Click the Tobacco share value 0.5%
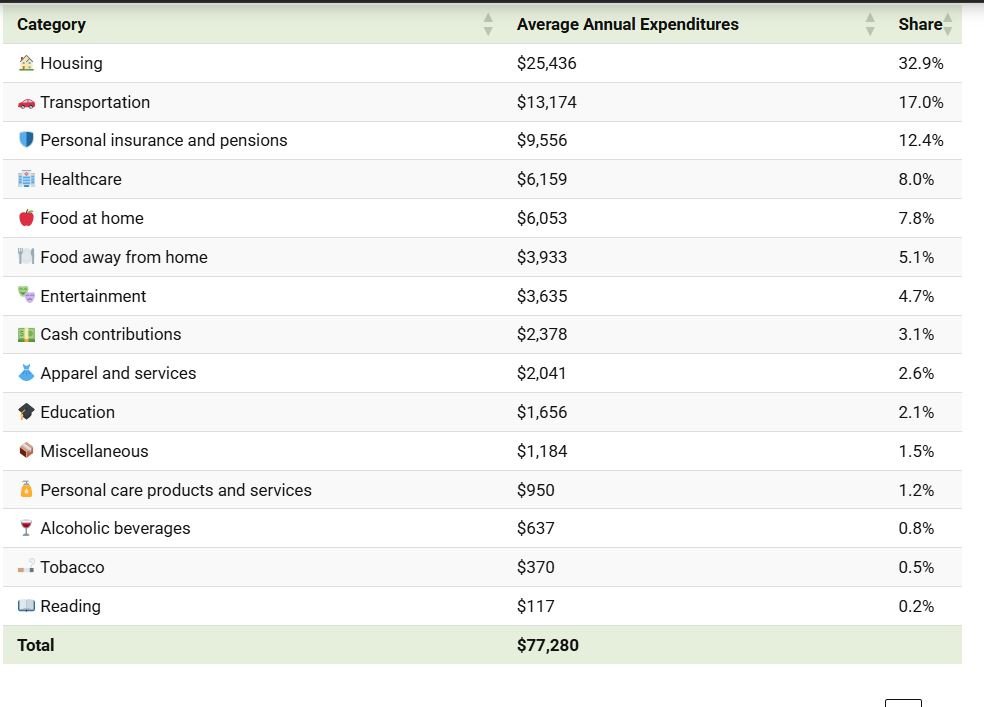 pyautogui.click(x=916, y=567)
